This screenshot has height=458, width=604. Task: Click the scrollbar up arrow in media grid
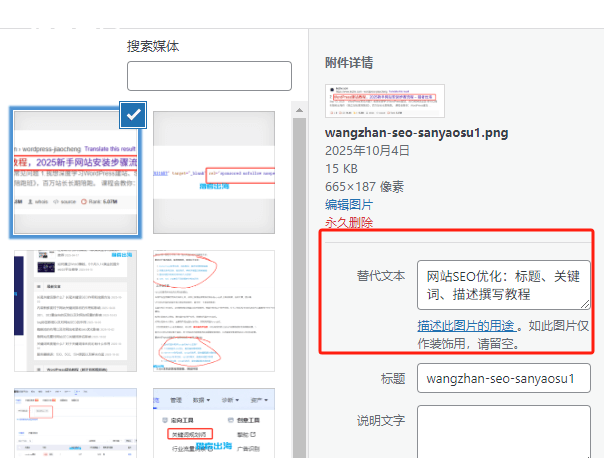tap(298, 109)
